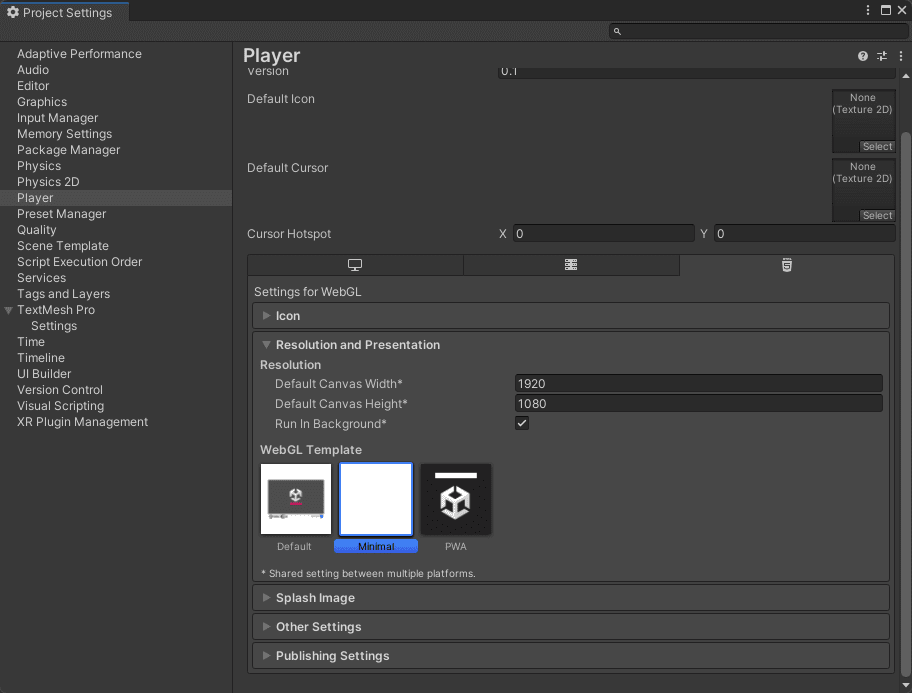Click the scrollbar down arrow

point(906,685)
